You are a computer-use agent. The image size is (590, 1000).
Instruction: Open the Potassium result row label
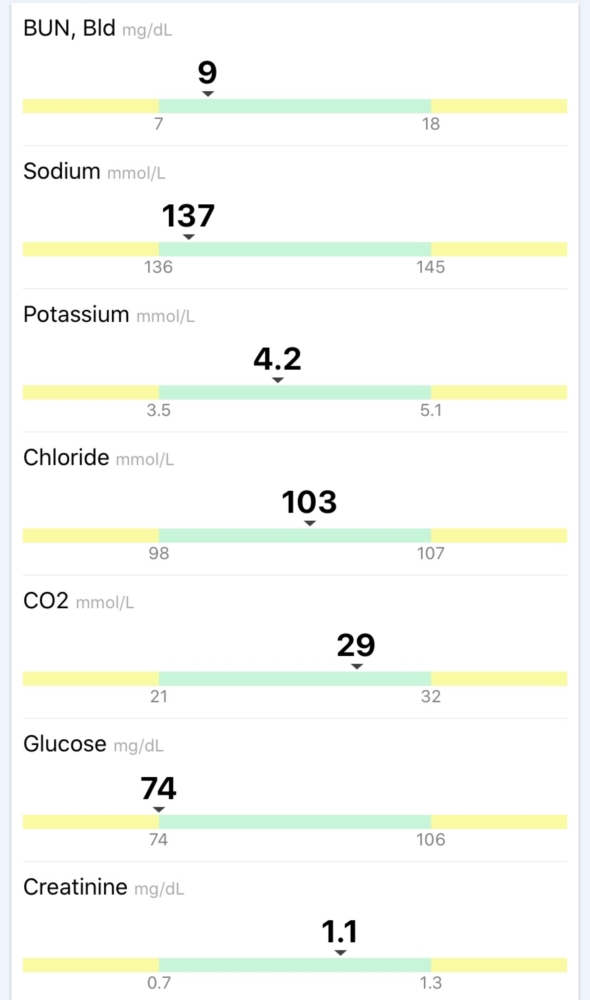pos(76,314)
